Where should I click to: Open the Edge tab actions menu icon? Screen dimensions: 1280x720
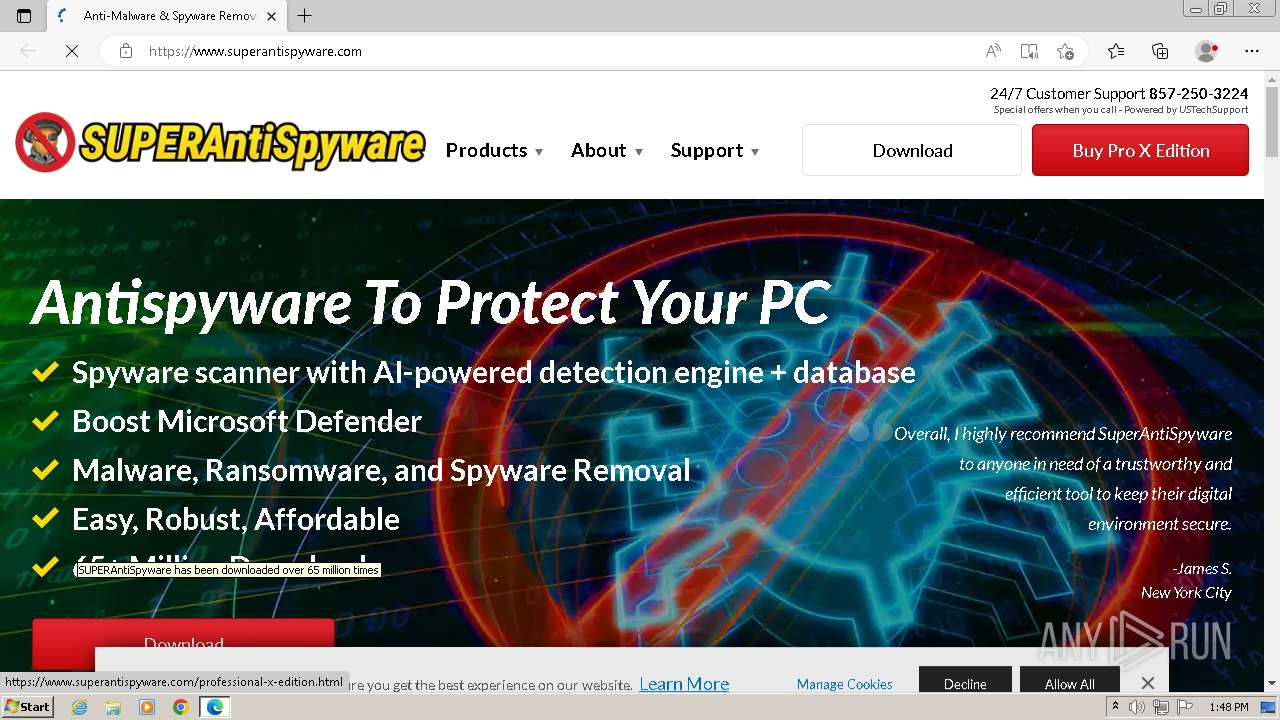(24, 16)
